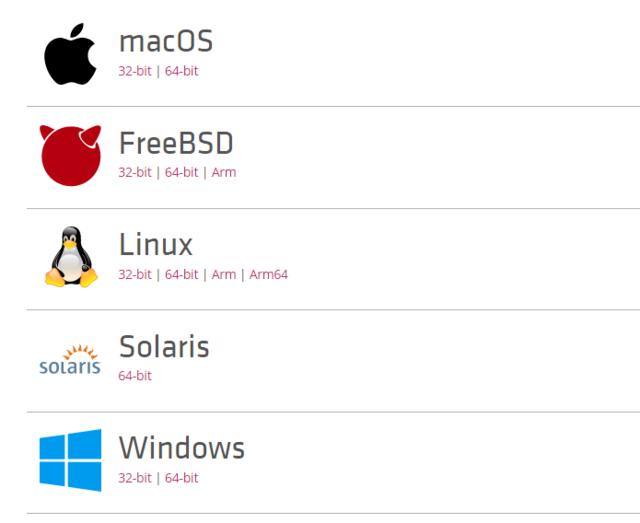Get the Windows 32-bit download
Viewport: 640px width, 523px height.
[x=135, y=478]
